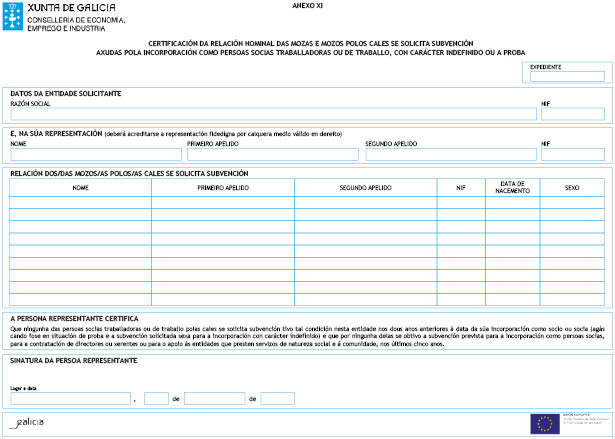Click the representative's Segundo Apelido field
The height and width of the screenshot is (439, 615).
tap(450, 155)
